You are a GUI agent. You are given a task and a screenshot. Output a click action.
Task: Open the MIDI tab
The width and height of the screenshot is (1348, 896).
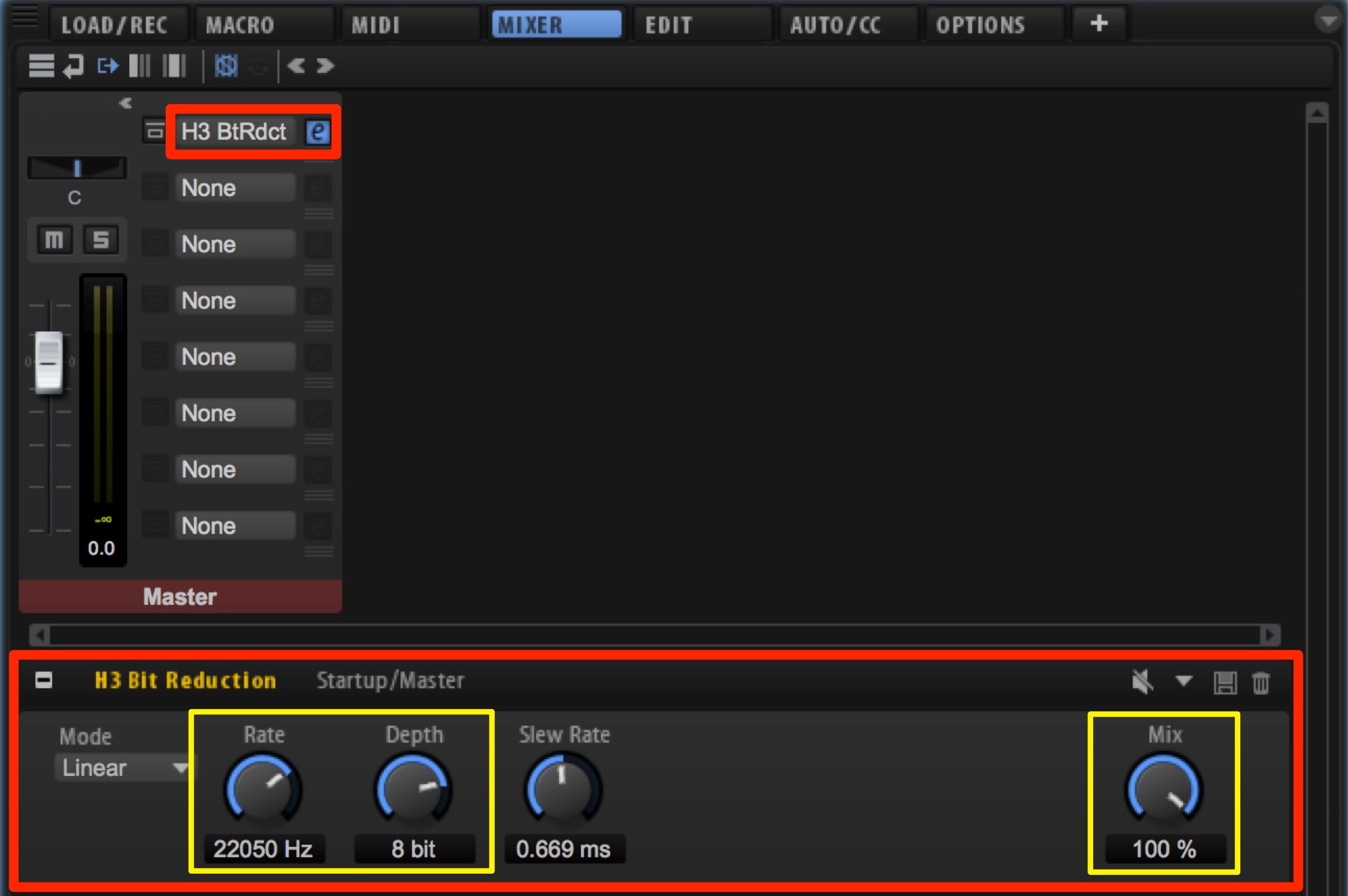click(x=410, y=25)
